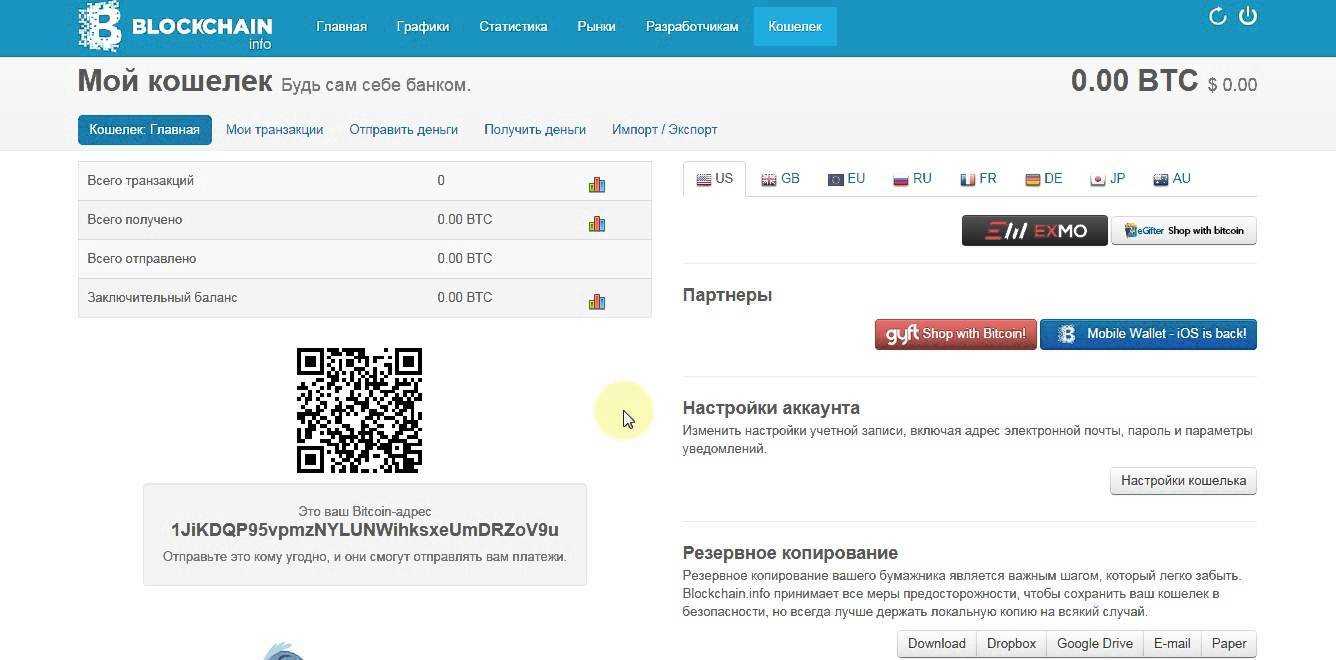1336x660 pixels.
Task: Open chart icon for Всего получено
Action: pos(597,223)
